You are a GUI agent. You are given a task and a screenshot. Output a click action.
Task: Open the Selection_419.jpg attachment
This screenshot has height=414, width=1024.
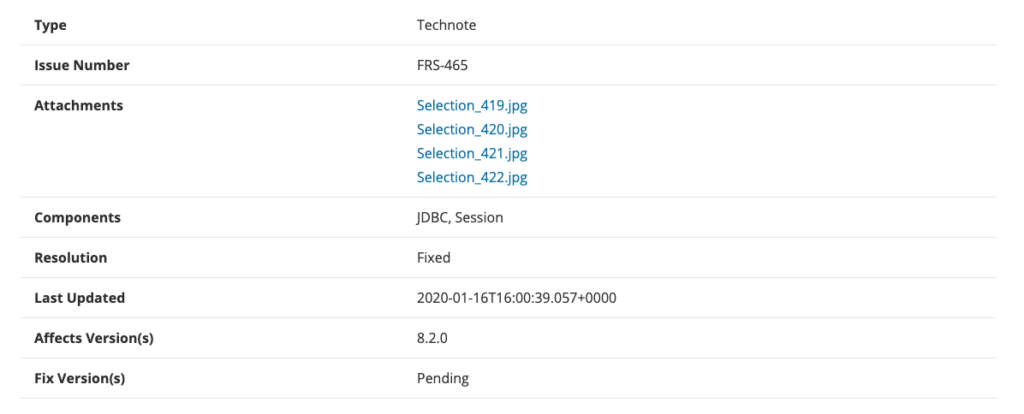click(x=472, y=106)
